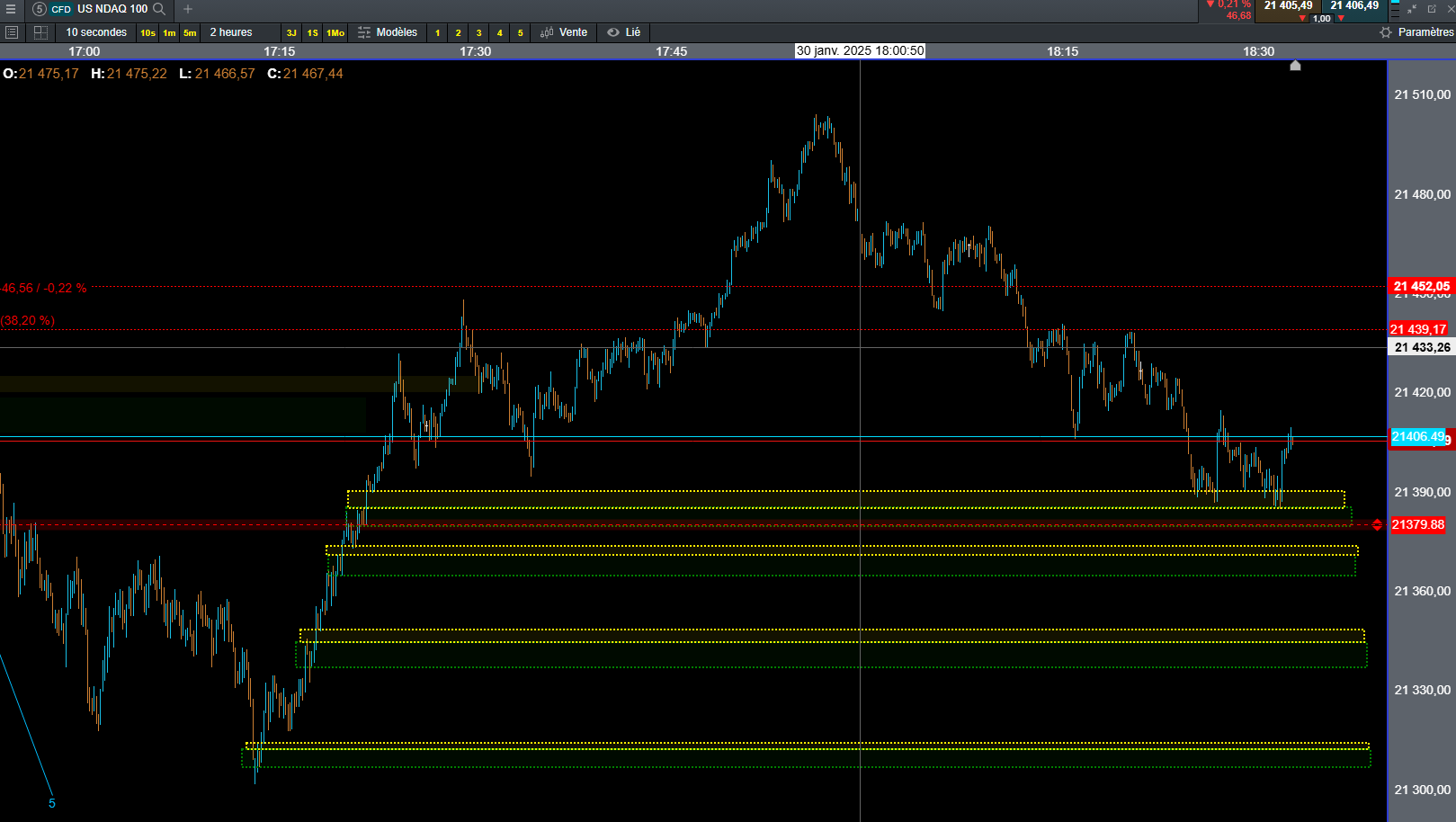Select the 1S history shortcut
The width and height of the screenshot is (1456, 822).
(x=312, y=33)
